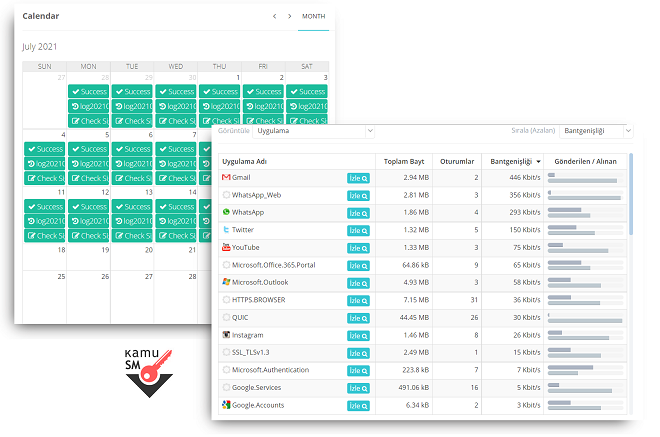Advance to the next calendar month
Screen dimensions: 660x437
(290, 16)
